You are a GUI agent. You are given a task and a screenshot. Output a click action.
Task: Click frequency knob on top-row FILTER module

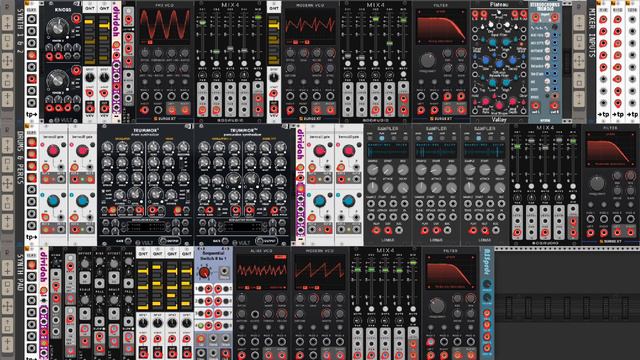tap(427, 60)
